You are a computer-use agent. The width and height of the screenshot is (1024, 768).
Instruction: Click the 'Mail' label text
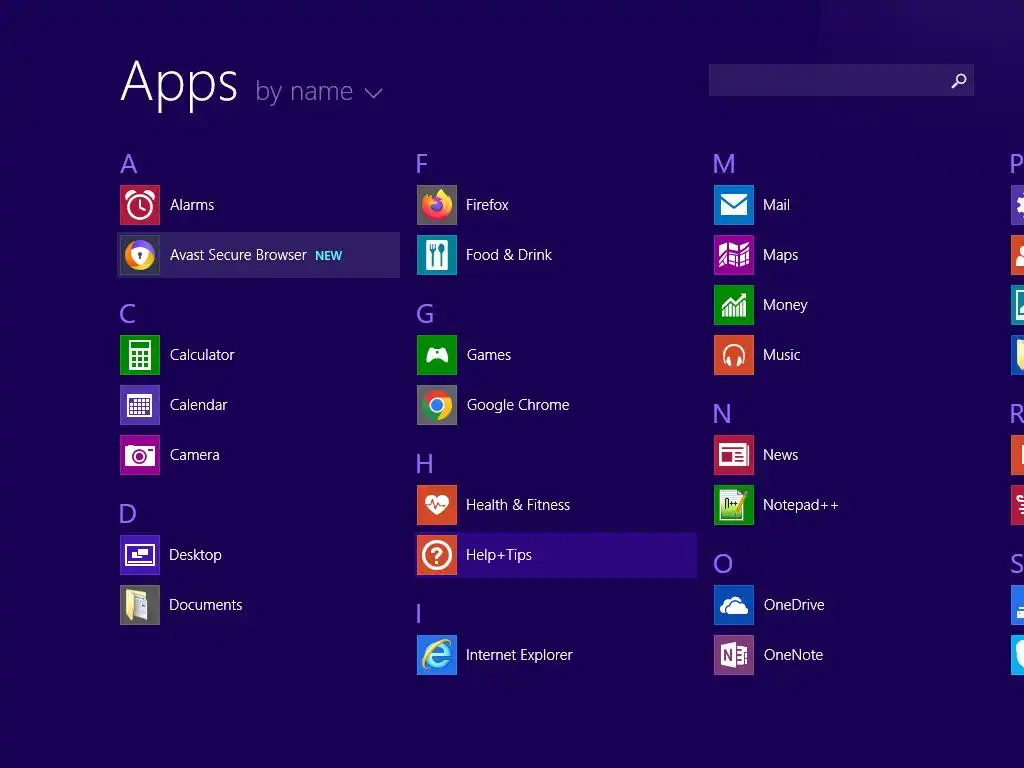[x=776, y=205]
